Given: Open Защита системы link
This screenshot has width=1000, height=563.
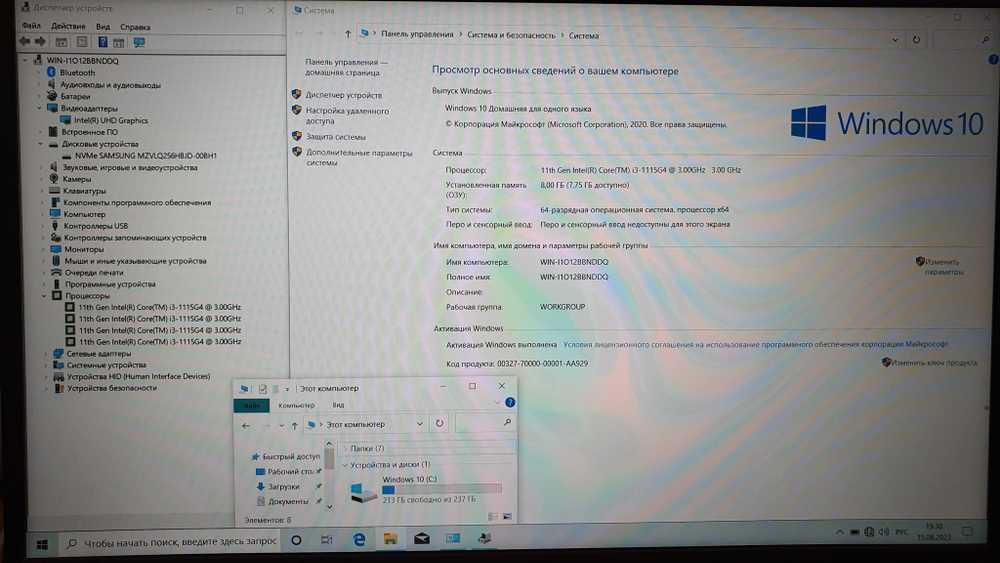Looking at the screenshot, I should click(335, 136).
